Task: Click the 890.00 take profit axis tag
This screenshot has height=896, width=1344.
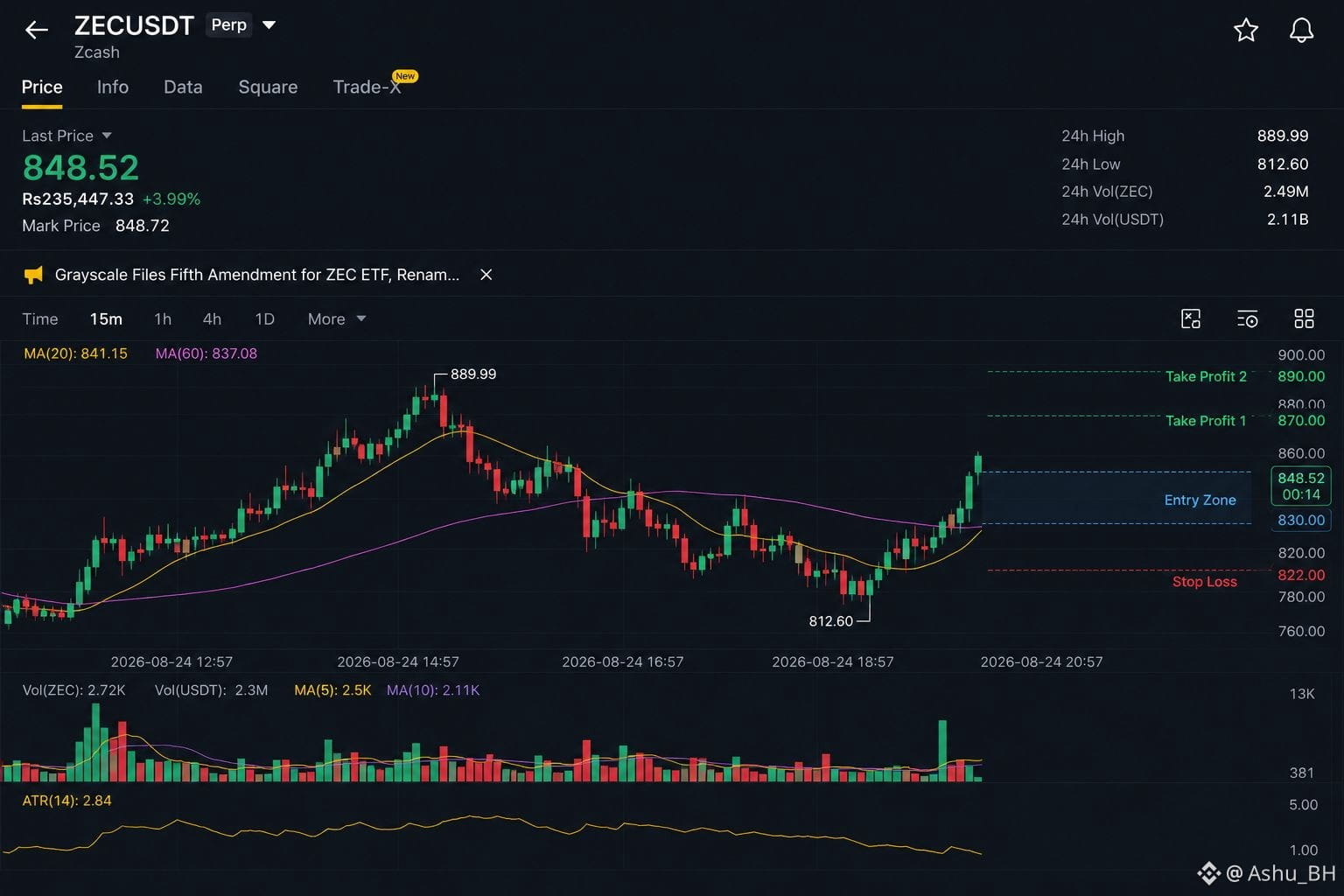Action: (1301, 376)
